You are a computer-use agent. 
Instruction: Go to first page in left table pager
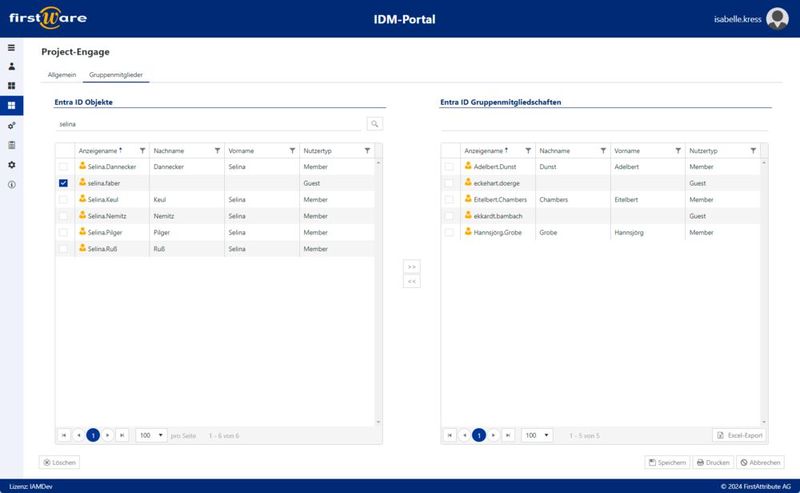point(64,435)
